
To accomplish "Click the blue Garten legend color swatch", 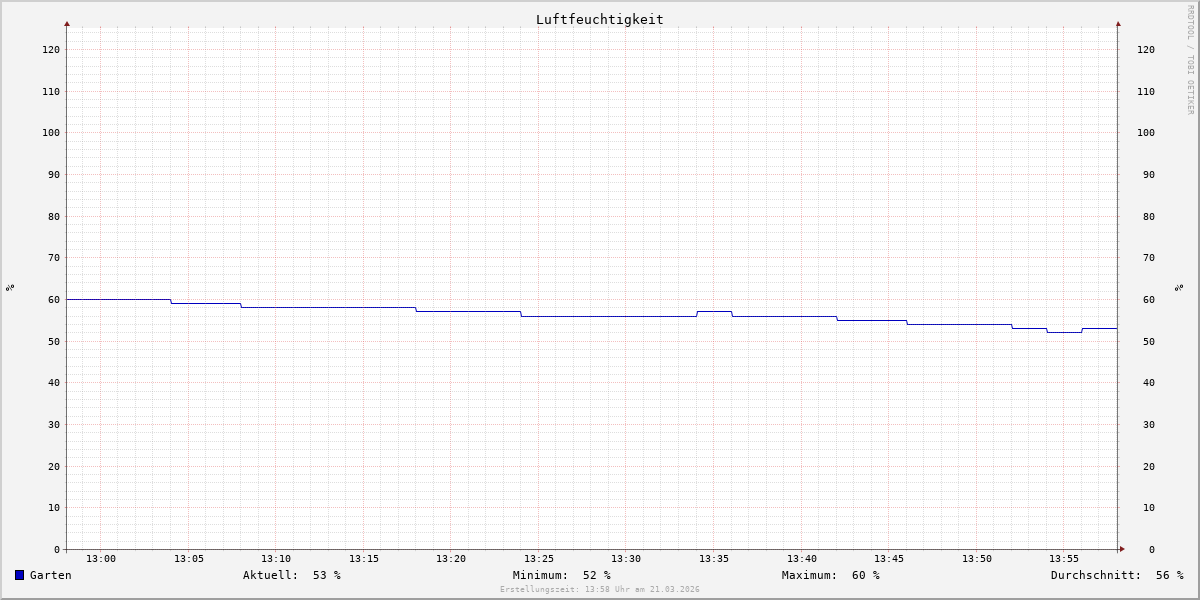I will click(x=19, y=575).
